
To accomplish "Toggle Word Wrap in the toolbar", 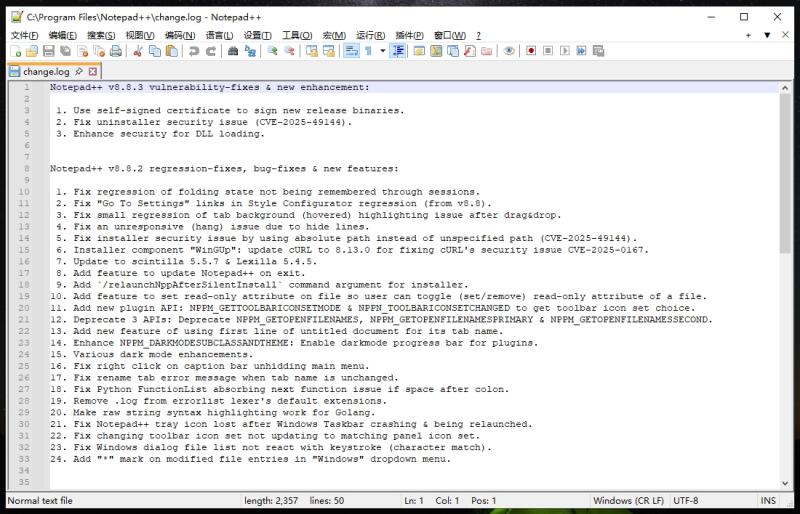I will (x=351, y=51).
